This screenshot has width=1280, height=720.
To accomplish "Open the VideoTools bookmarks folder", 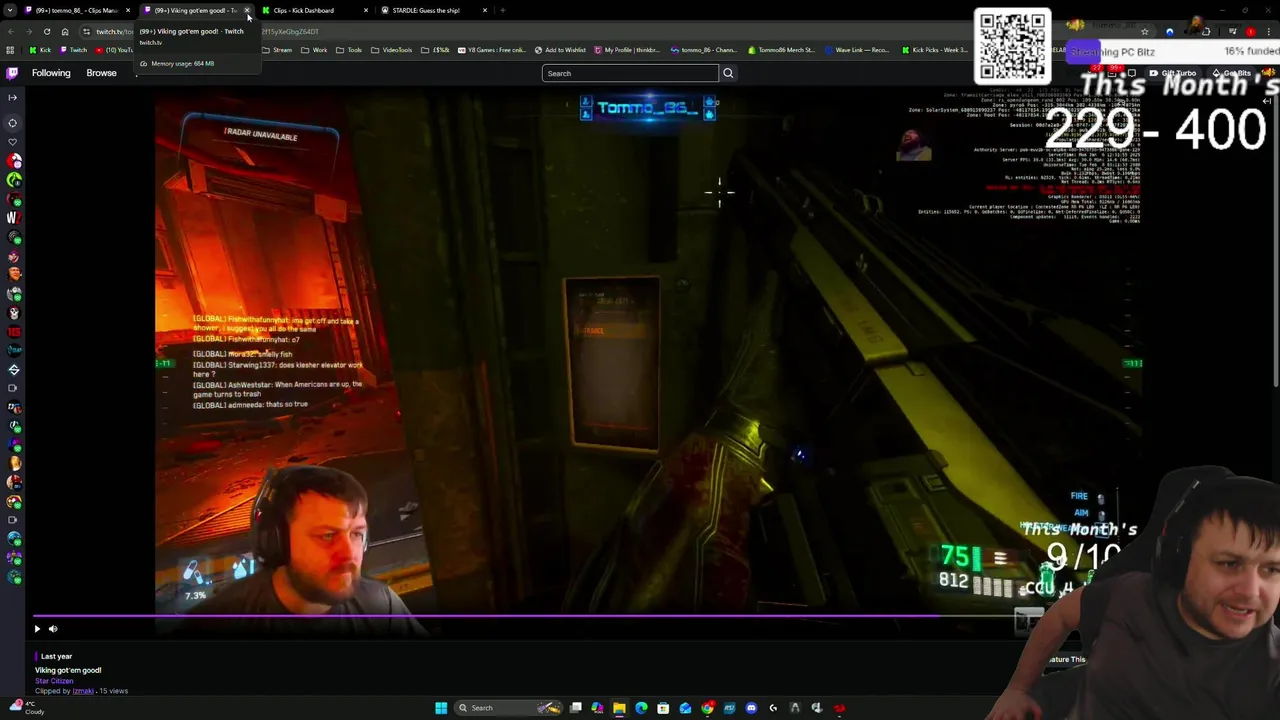I will click(x=391, y=50).
